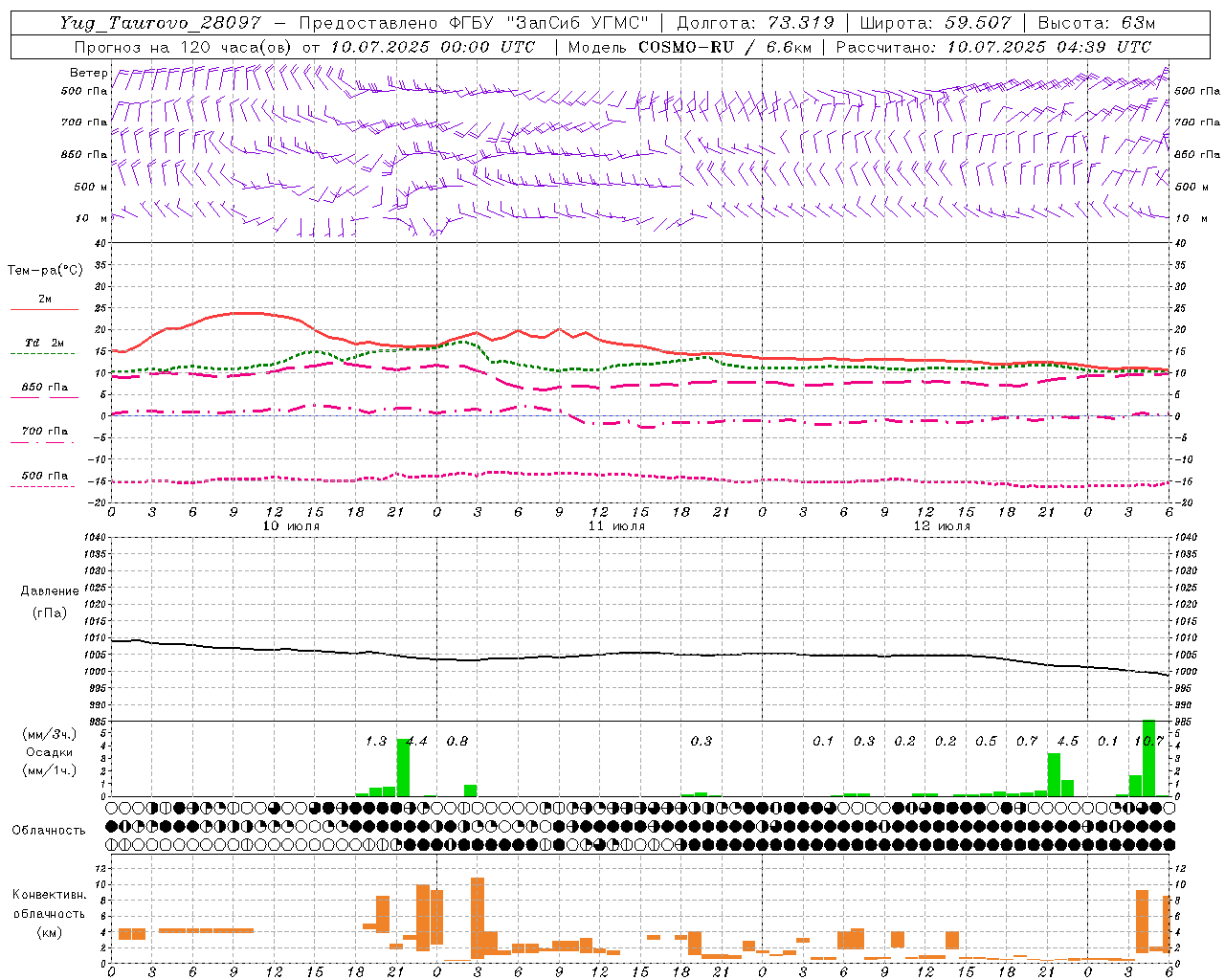Click the red 2м temperature legend line
1225x980 pixels.
tap(44, 309)
